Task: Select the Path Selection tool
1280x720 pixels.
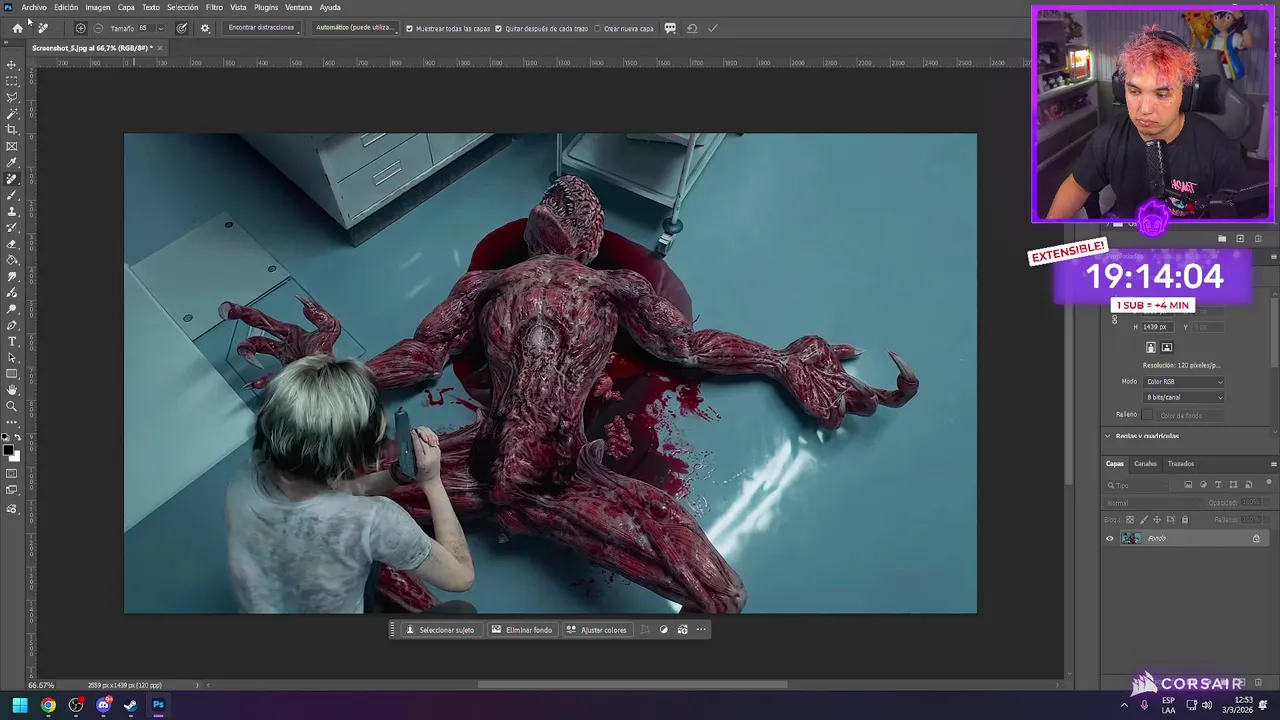Action: point(12,357)
